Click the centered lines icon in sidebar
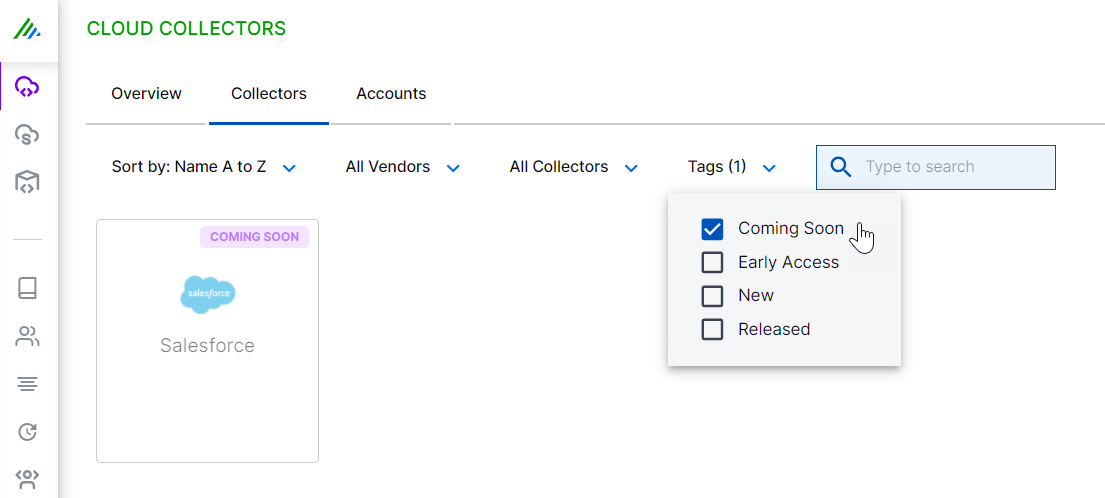This screenshot has height=498, width=1105. pos(27,384)
